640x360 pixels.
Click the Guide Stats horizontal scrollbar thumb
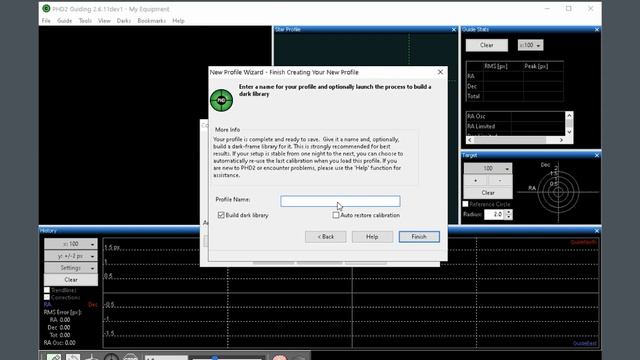click(x=510, y=140)
